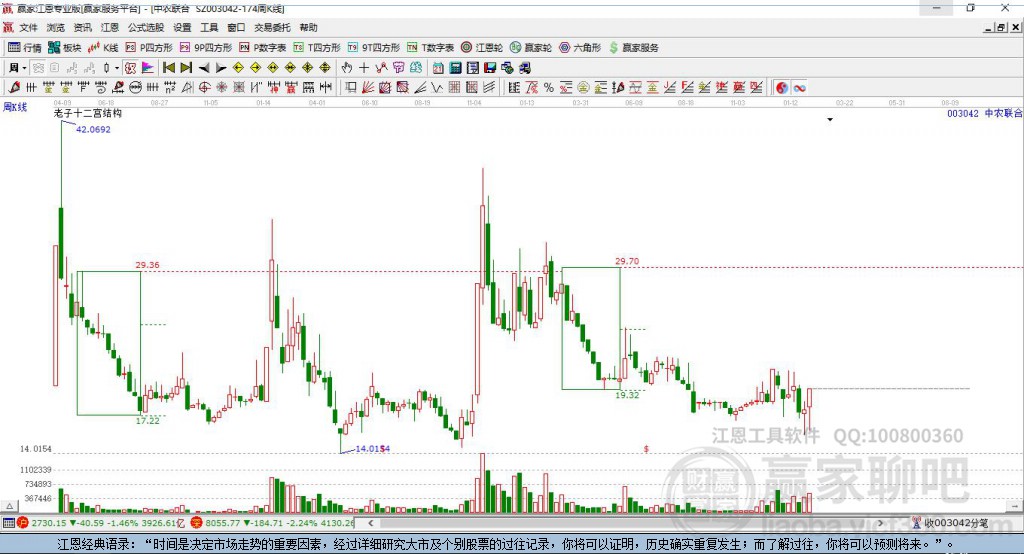Click the red-blue infinity loop icon
Screen dimensions: 1024x554
tap(799, 88)
